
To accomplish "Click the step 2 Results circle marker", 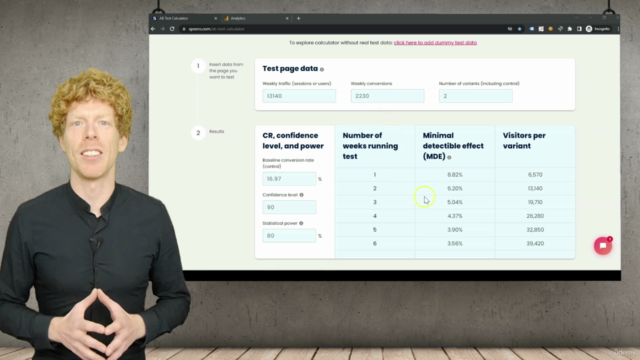I will [x=198, y=133].
